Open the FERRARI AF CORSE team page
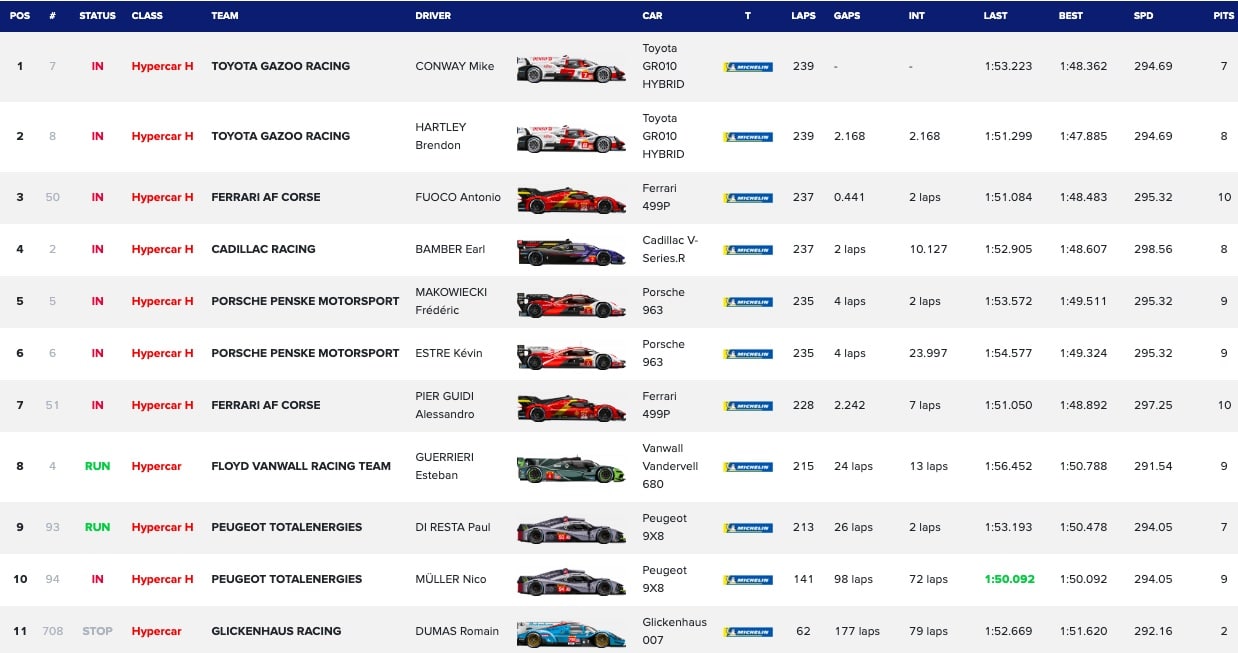Screen dimensions: 1238x653 pyautogui.click(x=265, y=197)
